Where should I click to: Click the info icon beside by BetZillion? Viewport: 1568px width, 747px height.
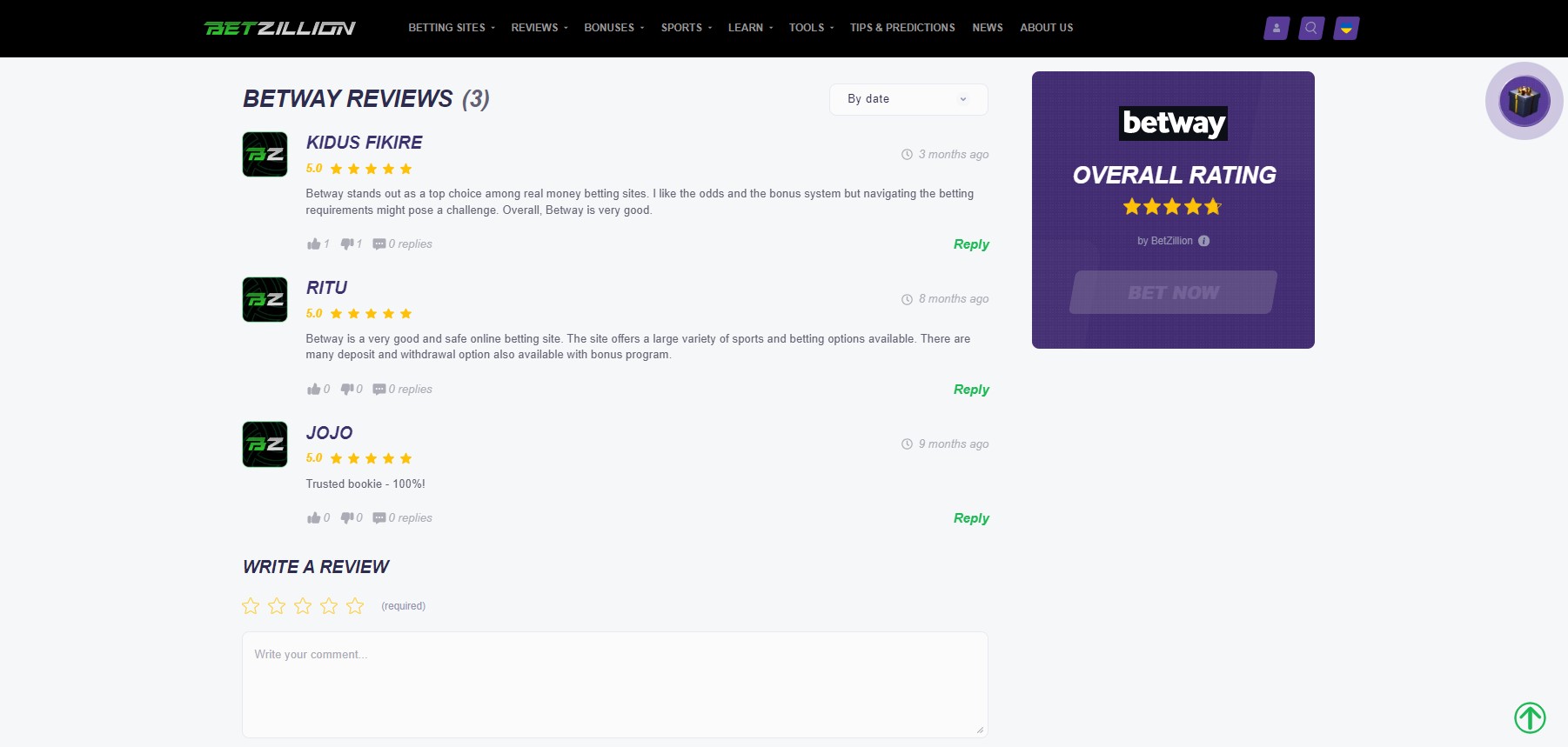coord(1203,241)
